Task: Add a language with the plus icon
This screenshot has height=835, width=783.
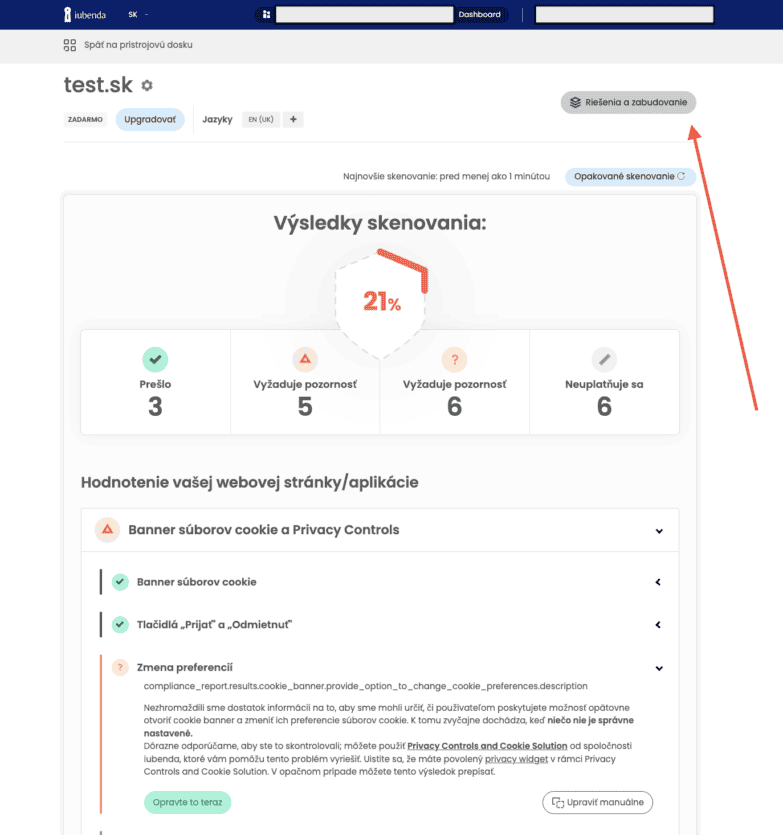Action: click(x=293, y=120)
